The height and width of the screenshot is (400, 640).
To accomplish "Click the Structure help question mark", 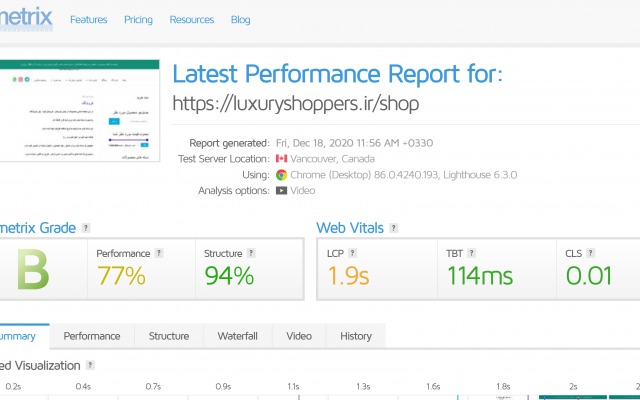I will pyautogui.click(x=251, y=253).
